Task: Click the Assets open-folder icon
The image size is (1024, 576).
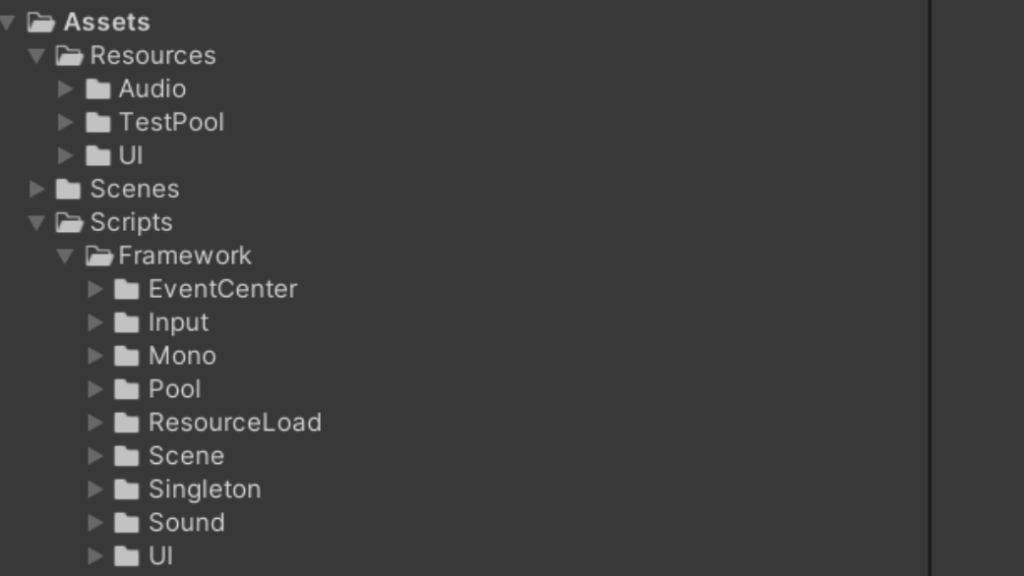Action: coord(41,22)
